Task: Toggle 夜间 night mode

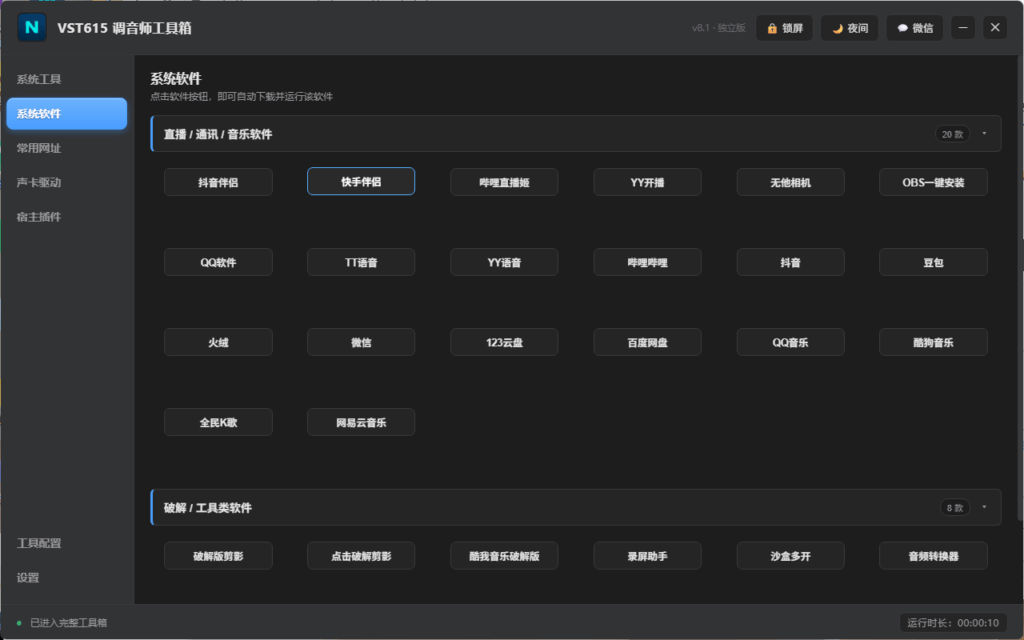Action: coord(850,28)
